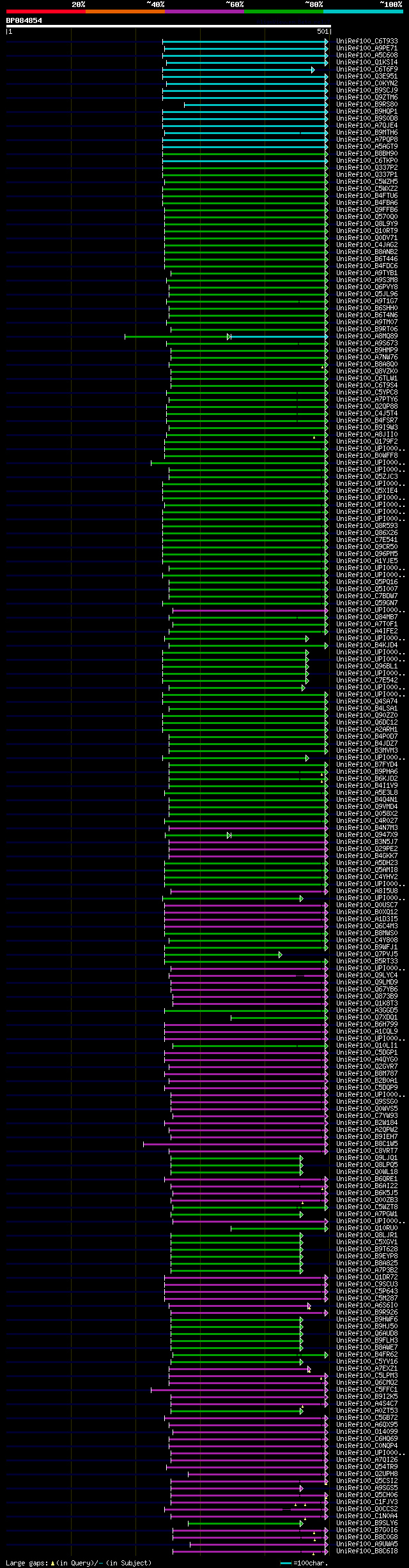Open hit UniRef100_B8BH90
This screenshot has height=1568, width=409.
click(x=367, y=154)
